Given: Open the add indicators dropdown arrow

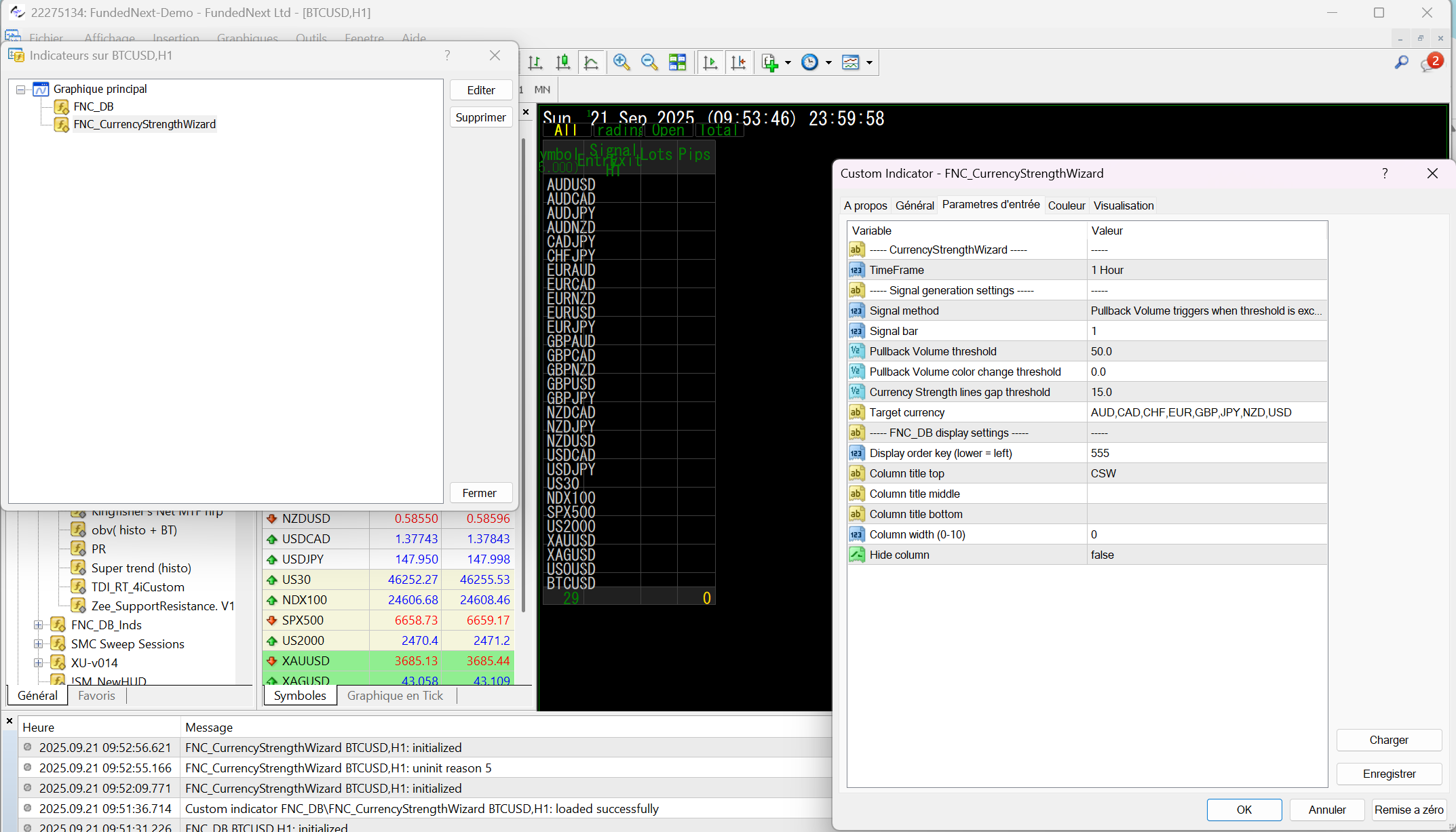Looking at the screenshot, I should (788, 62).
